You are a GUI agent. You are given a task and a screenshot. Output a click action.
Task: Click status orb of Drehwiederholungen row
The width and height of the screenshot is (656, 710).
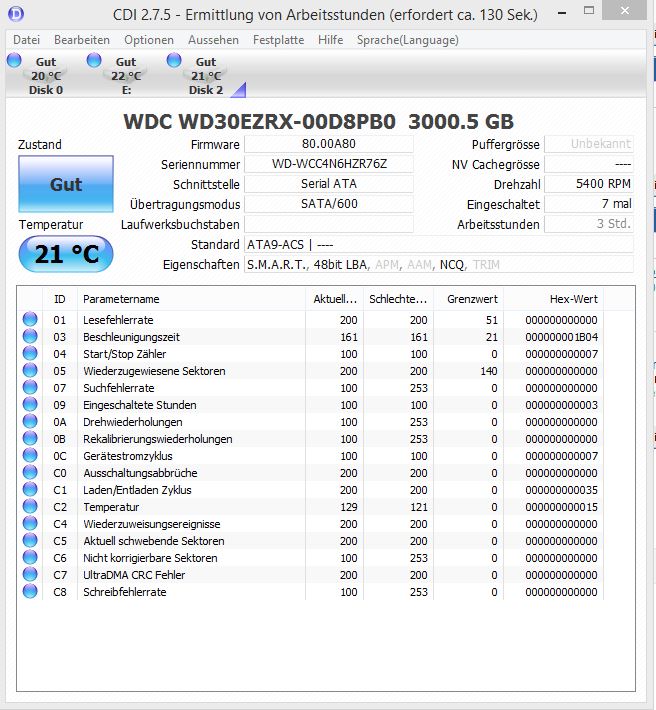pos(30,421)
